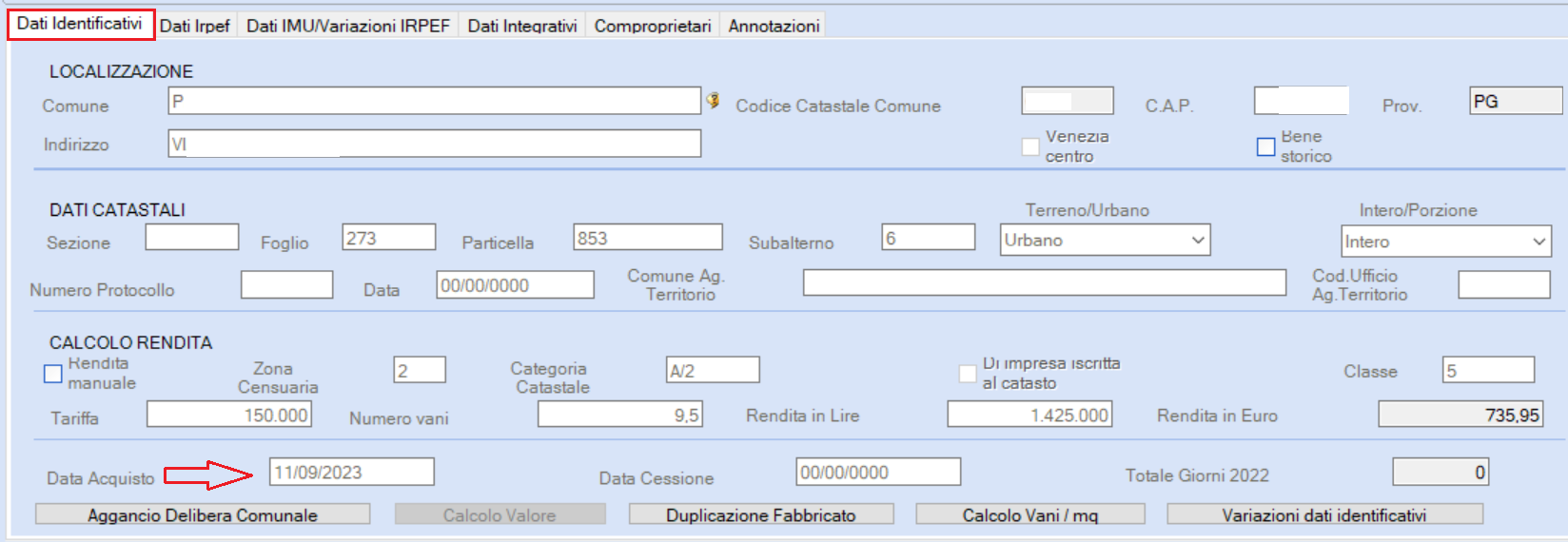Select the Categoria Catastale field A/2
The image size is (1568, 542).
(713, 370)
